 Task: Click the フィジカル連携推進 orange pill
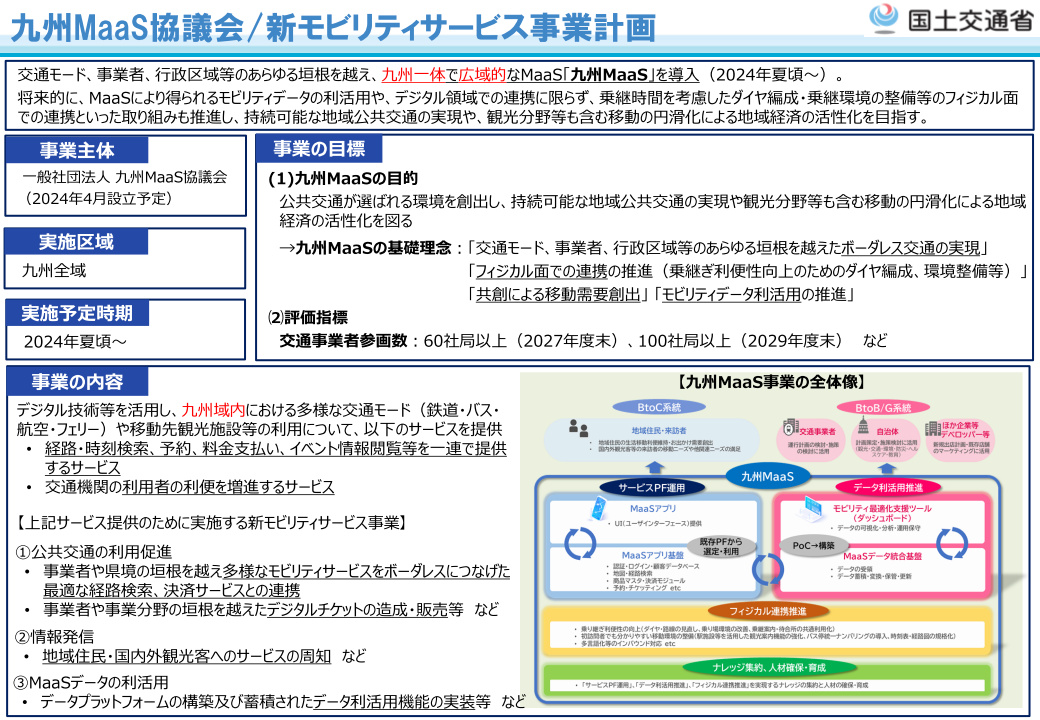(x=768, y=611)
